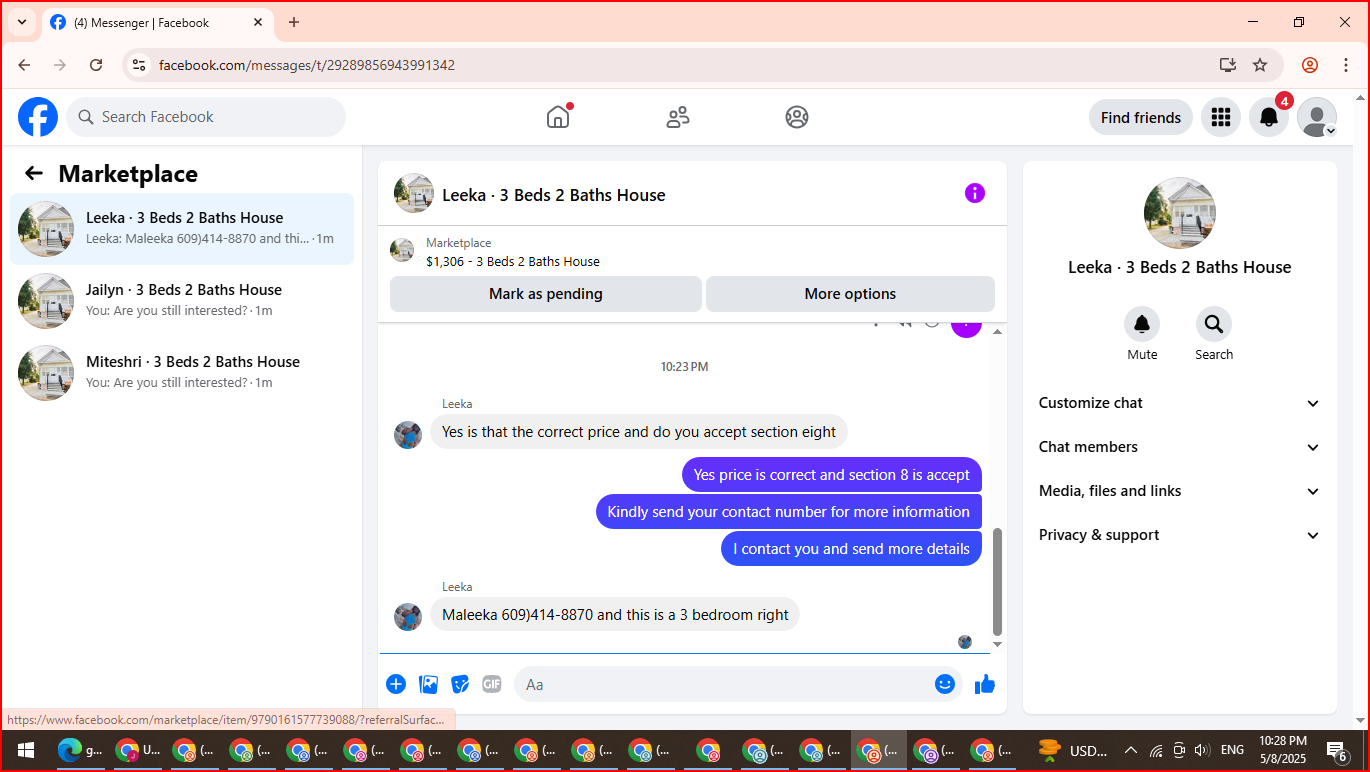
Task: Click the Mark as pending button
Action: pyautogui.click(x=546, y=294)
